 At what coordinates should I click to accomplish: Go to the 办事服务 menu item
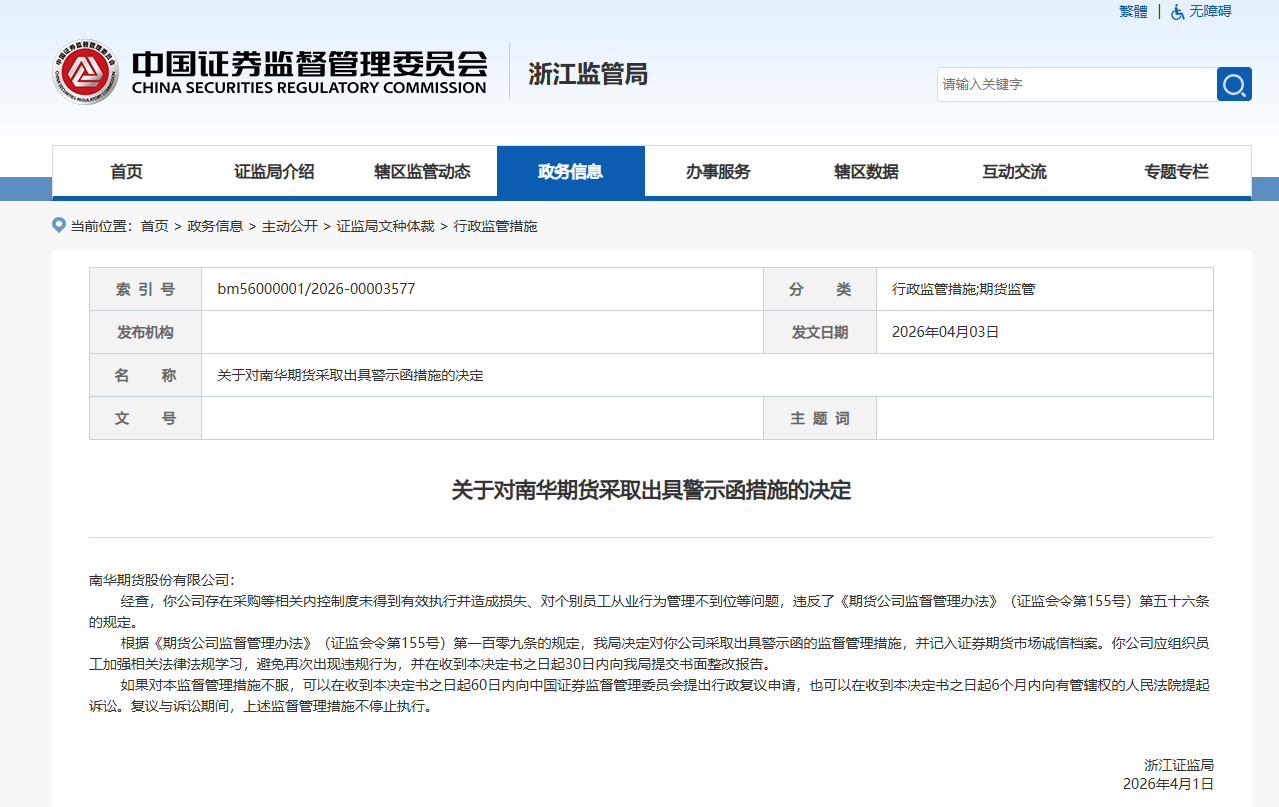(x=718, y=172)
